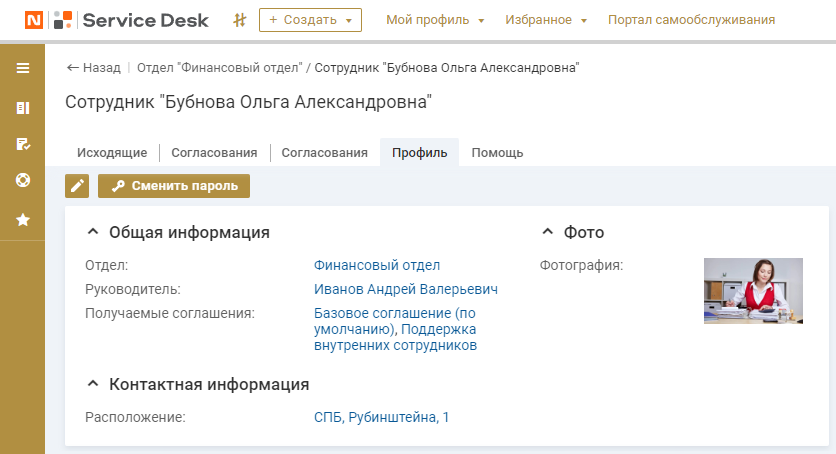Click the lifebuoy support sidebar icon

pyautogui.click(x=22, y=181)
